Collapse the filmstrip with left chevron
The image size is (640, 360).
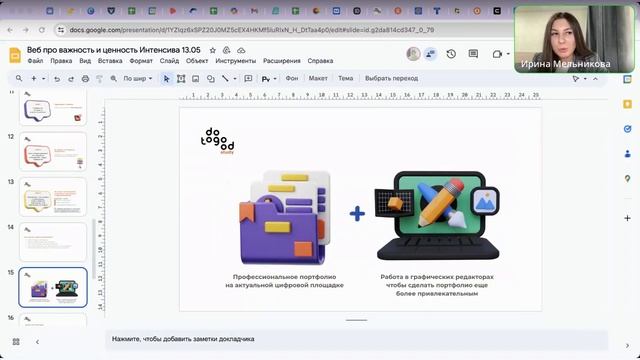(x=37, y=342)
